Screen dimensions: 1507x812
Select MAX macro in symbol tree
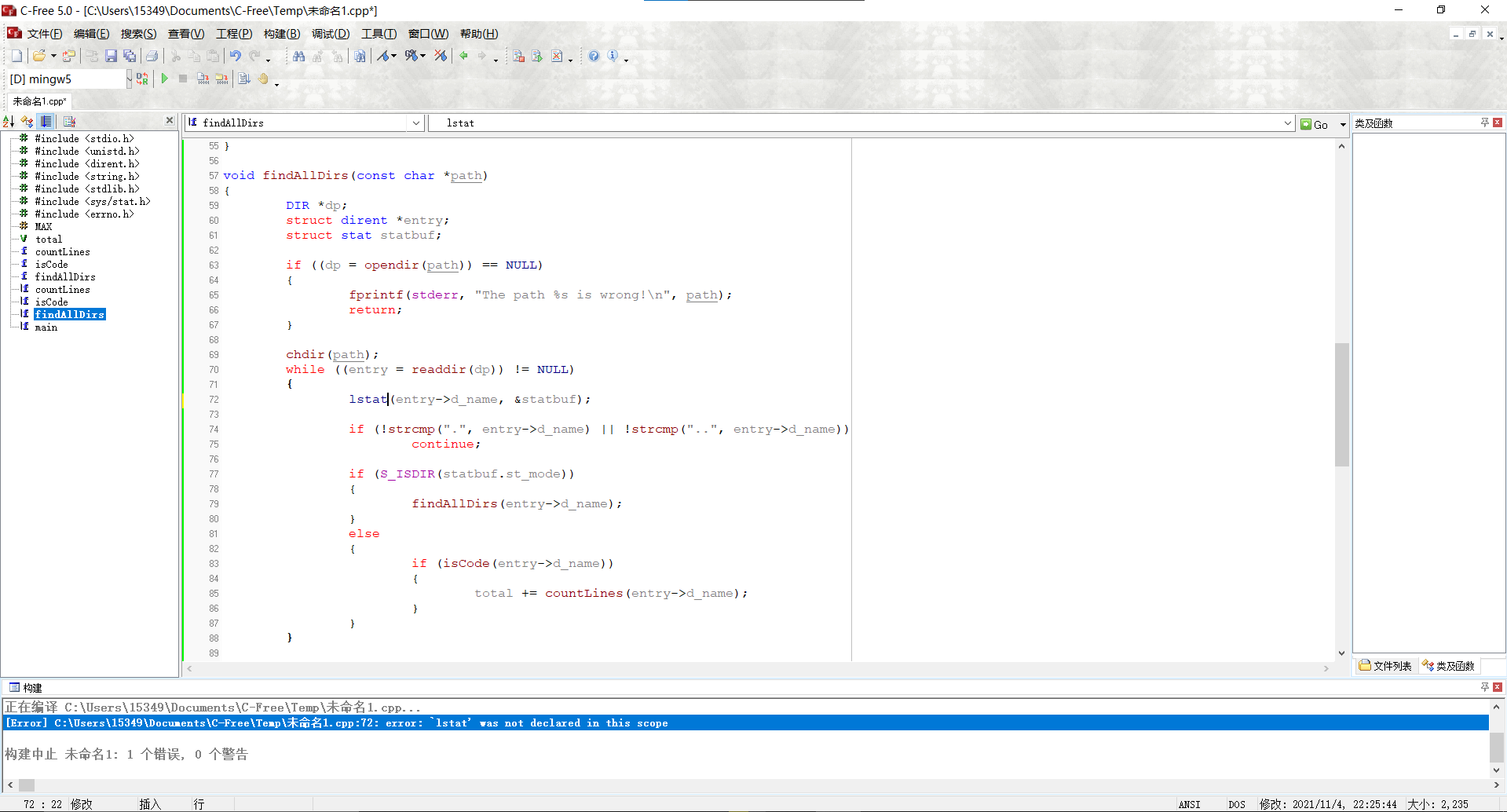pos(43,227)
